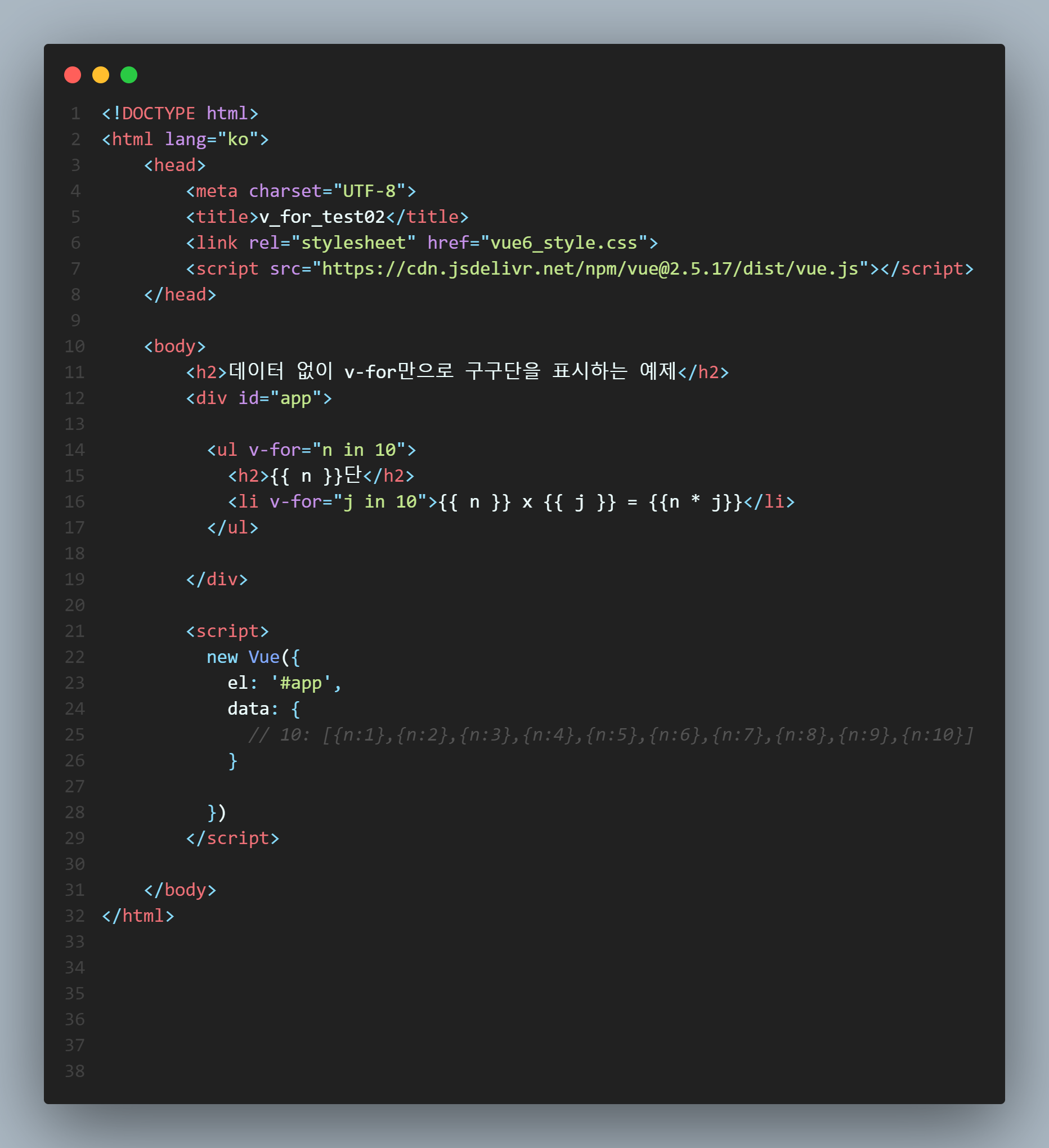Click the "vue6_style.css" href value

pos(564,243)
